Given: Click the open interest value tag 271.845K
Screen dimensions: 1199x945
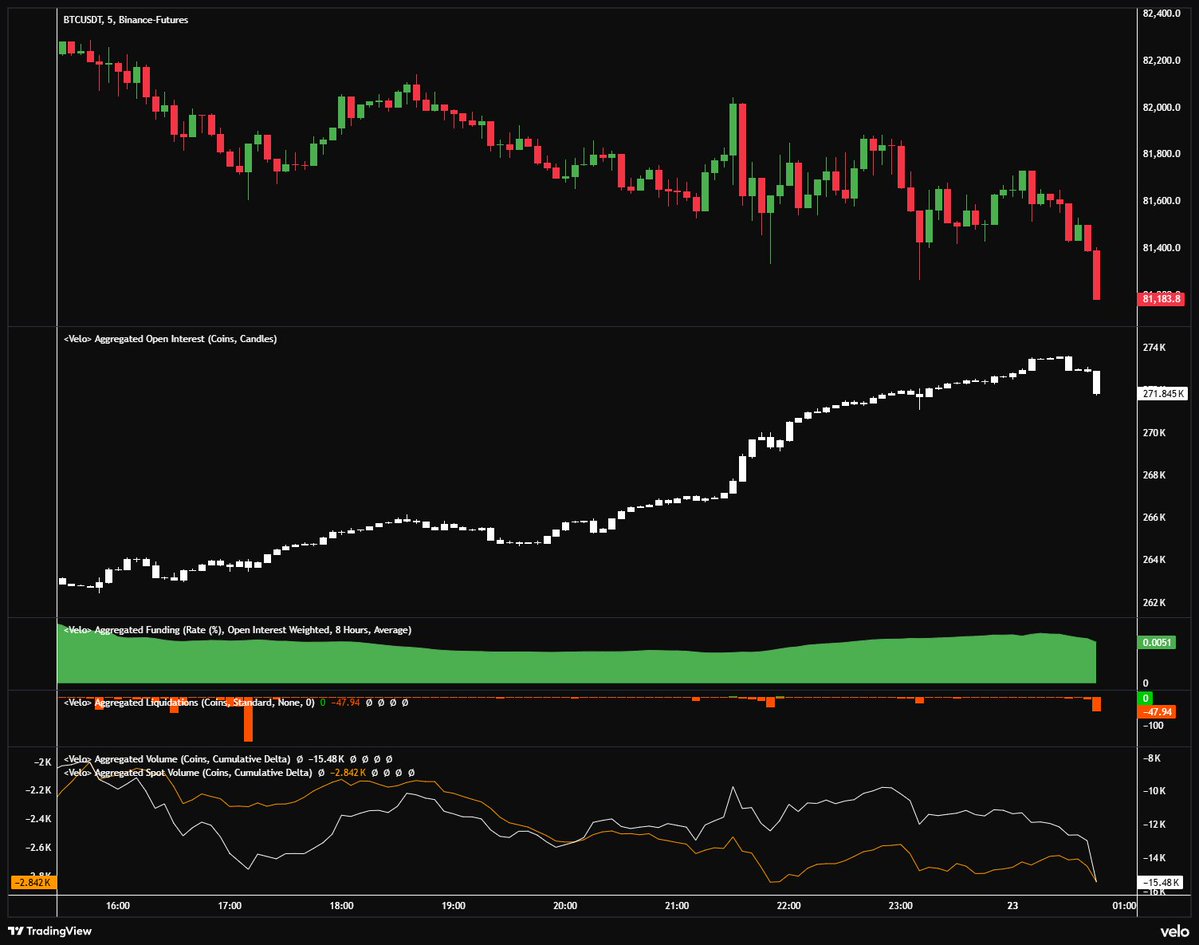Looking at the screenshot, I should pos(1164,394).
